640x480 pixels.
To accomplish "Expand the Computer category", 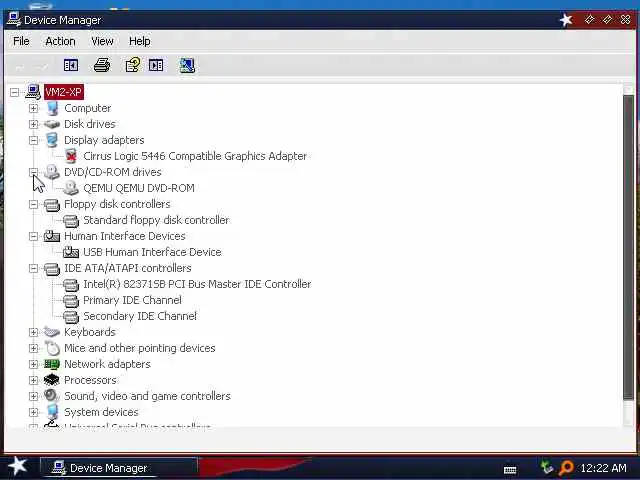I will coord(33,108).
